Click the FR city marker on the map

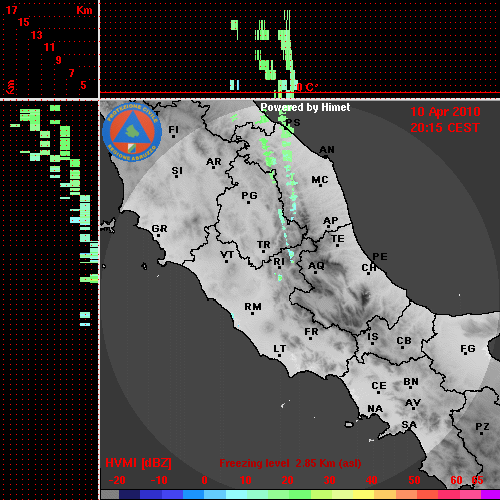pos(310,339)
